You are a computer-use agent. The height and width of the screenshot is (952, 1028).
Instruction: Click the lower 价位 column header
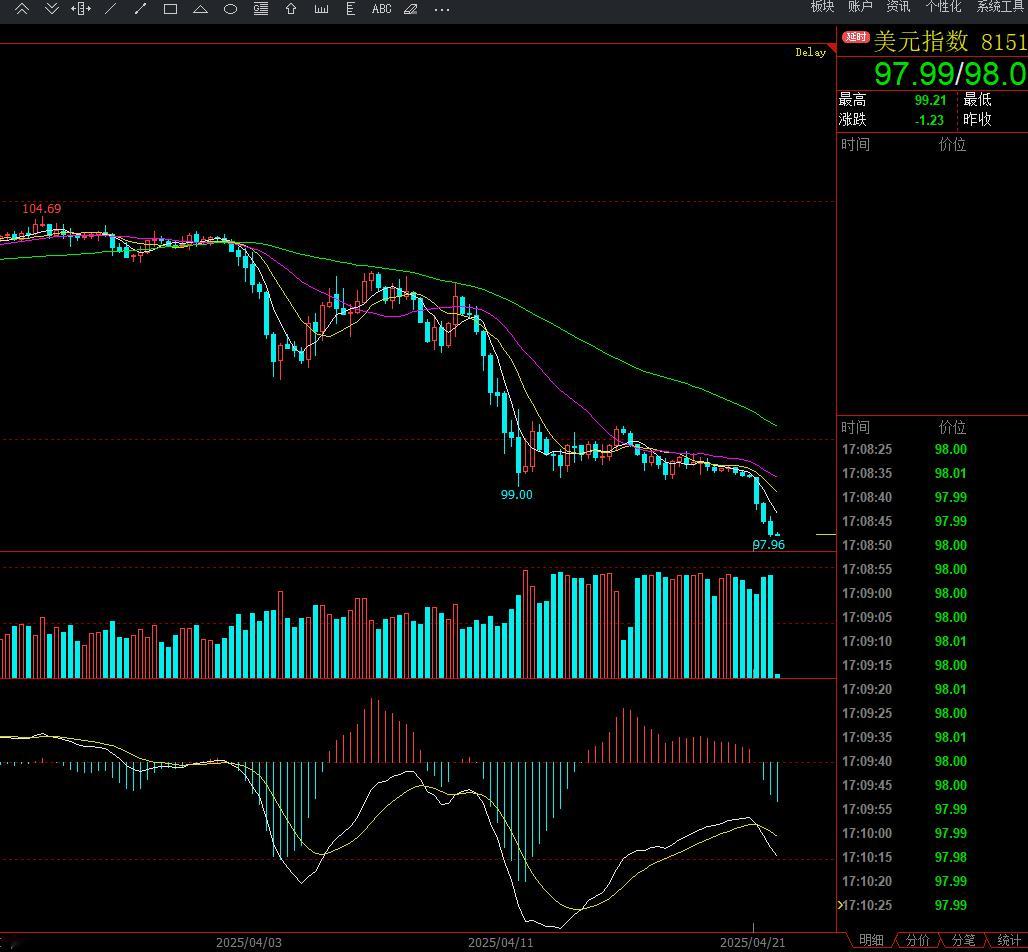tap(952, 427)
